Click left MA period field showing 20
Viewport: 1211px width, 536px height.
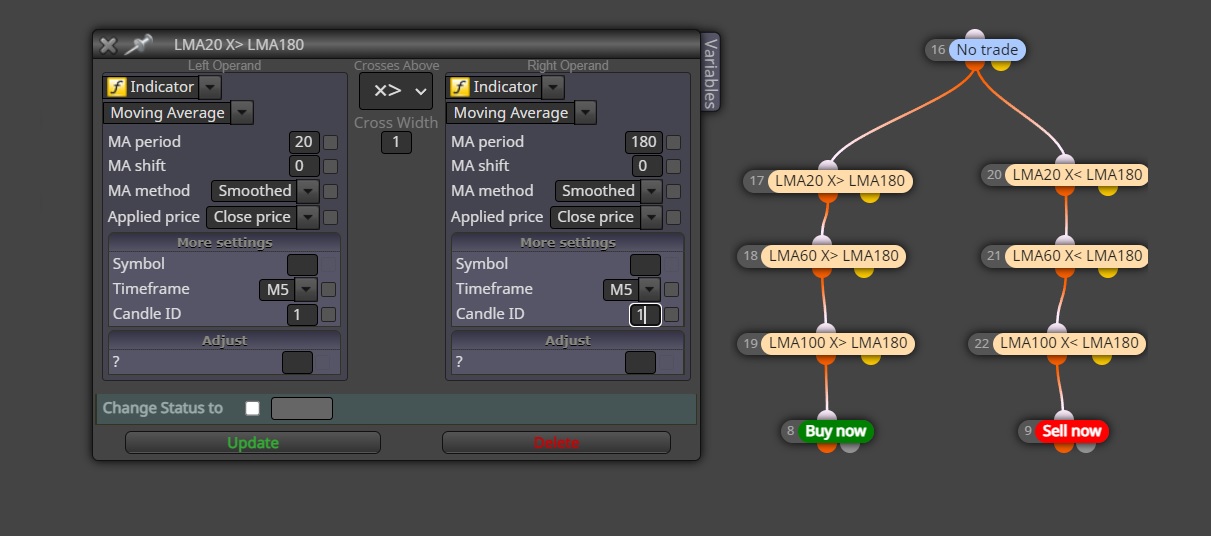coord(304,142)
